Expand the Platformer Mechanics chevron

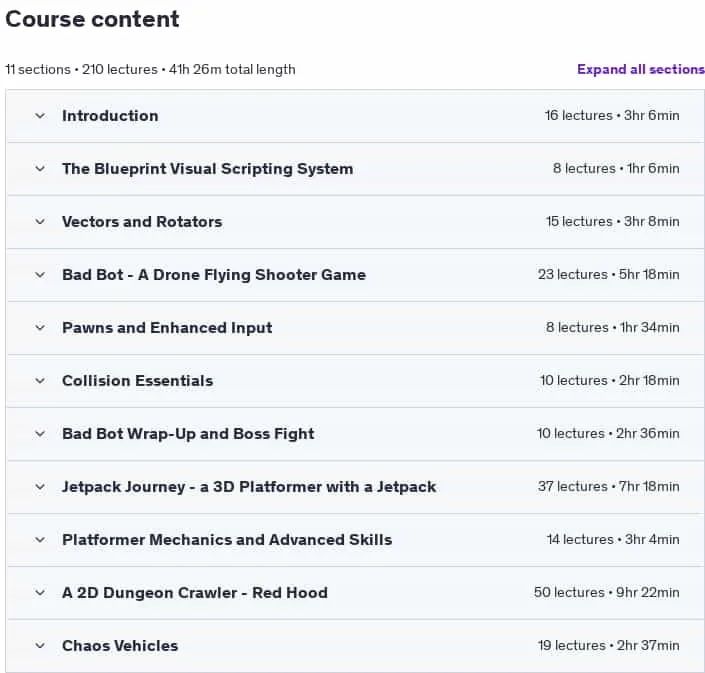[40, 540]
